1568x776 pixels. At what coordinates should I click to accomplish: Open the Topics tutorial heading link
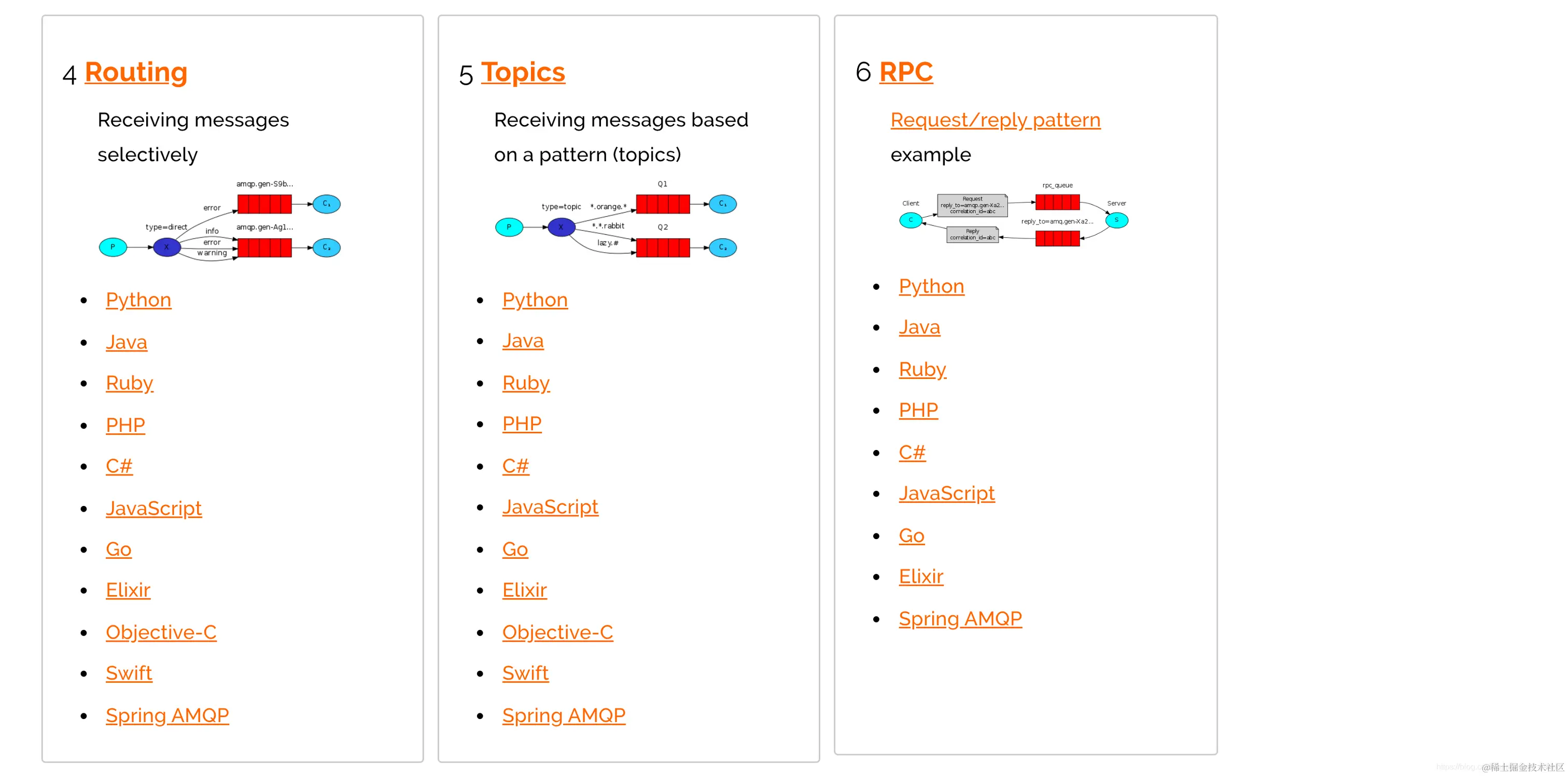point(523,73)
